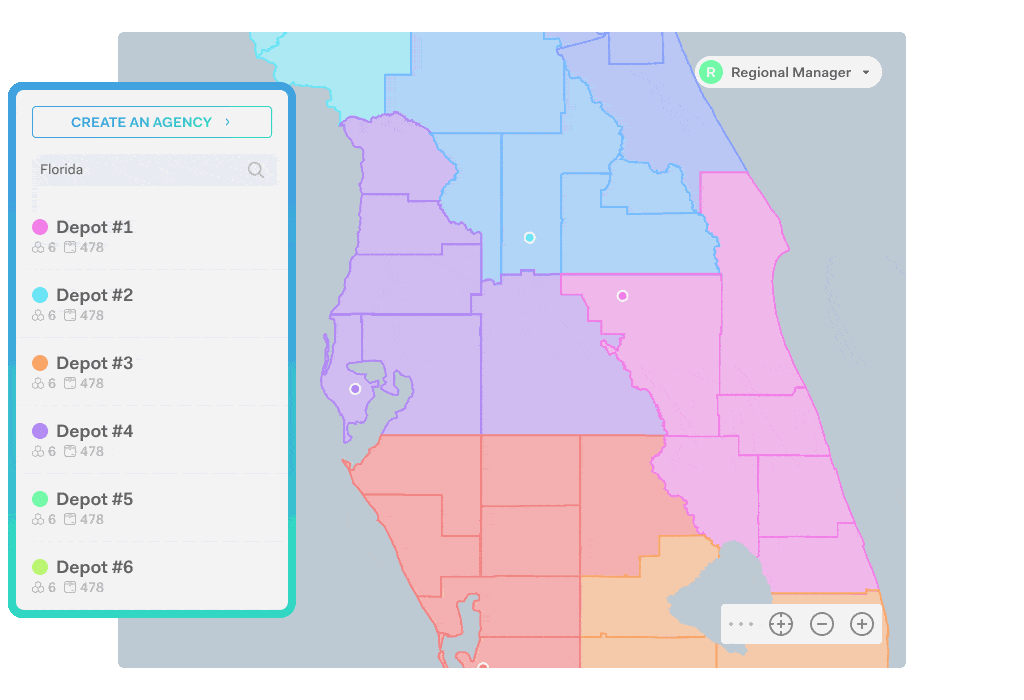
Task: Zoom out using the minus icon
Action: (x=821, y=623)
